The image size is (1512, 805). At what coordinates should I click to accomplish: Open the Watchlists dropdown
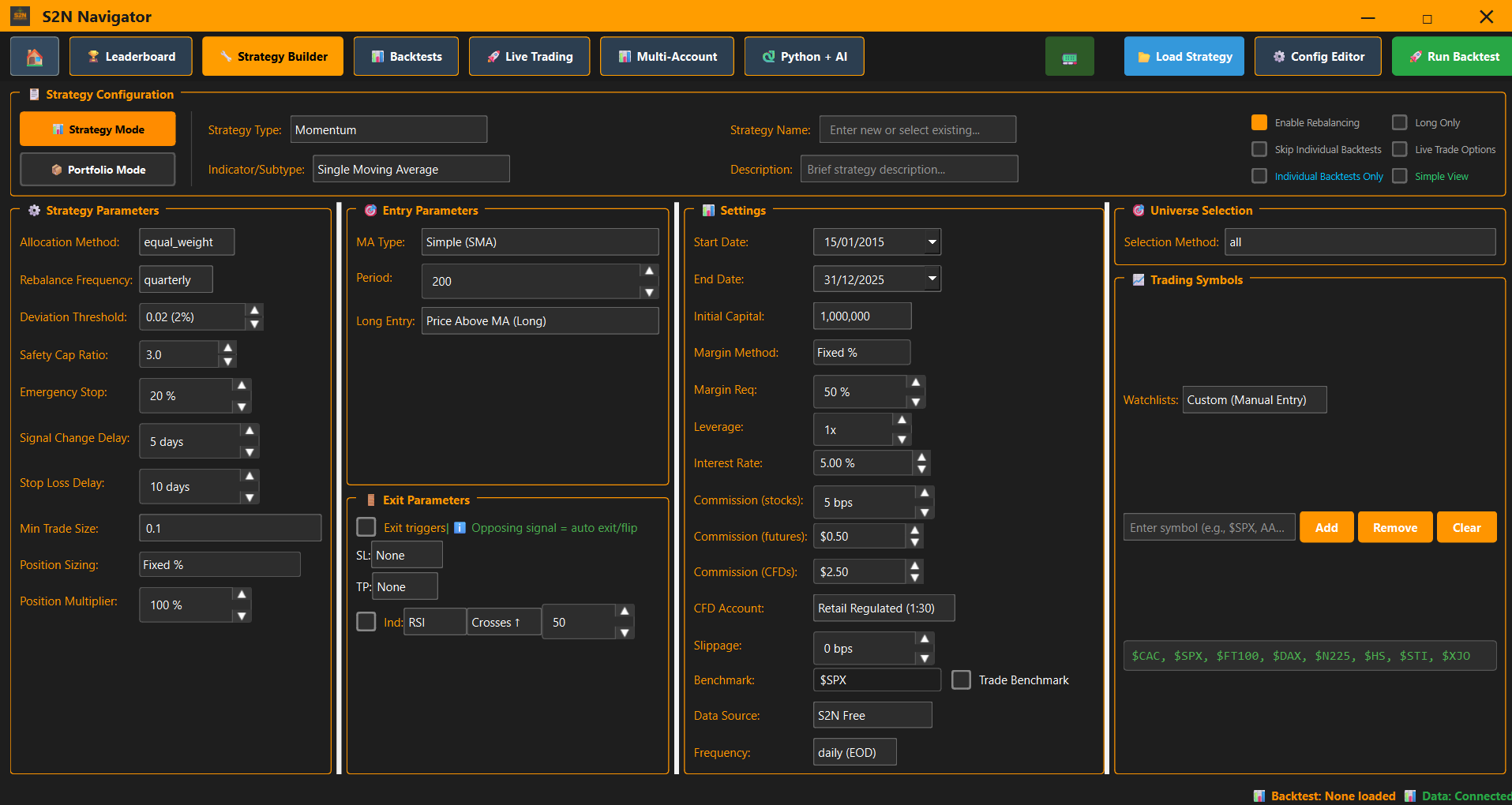click(1255, 399)
